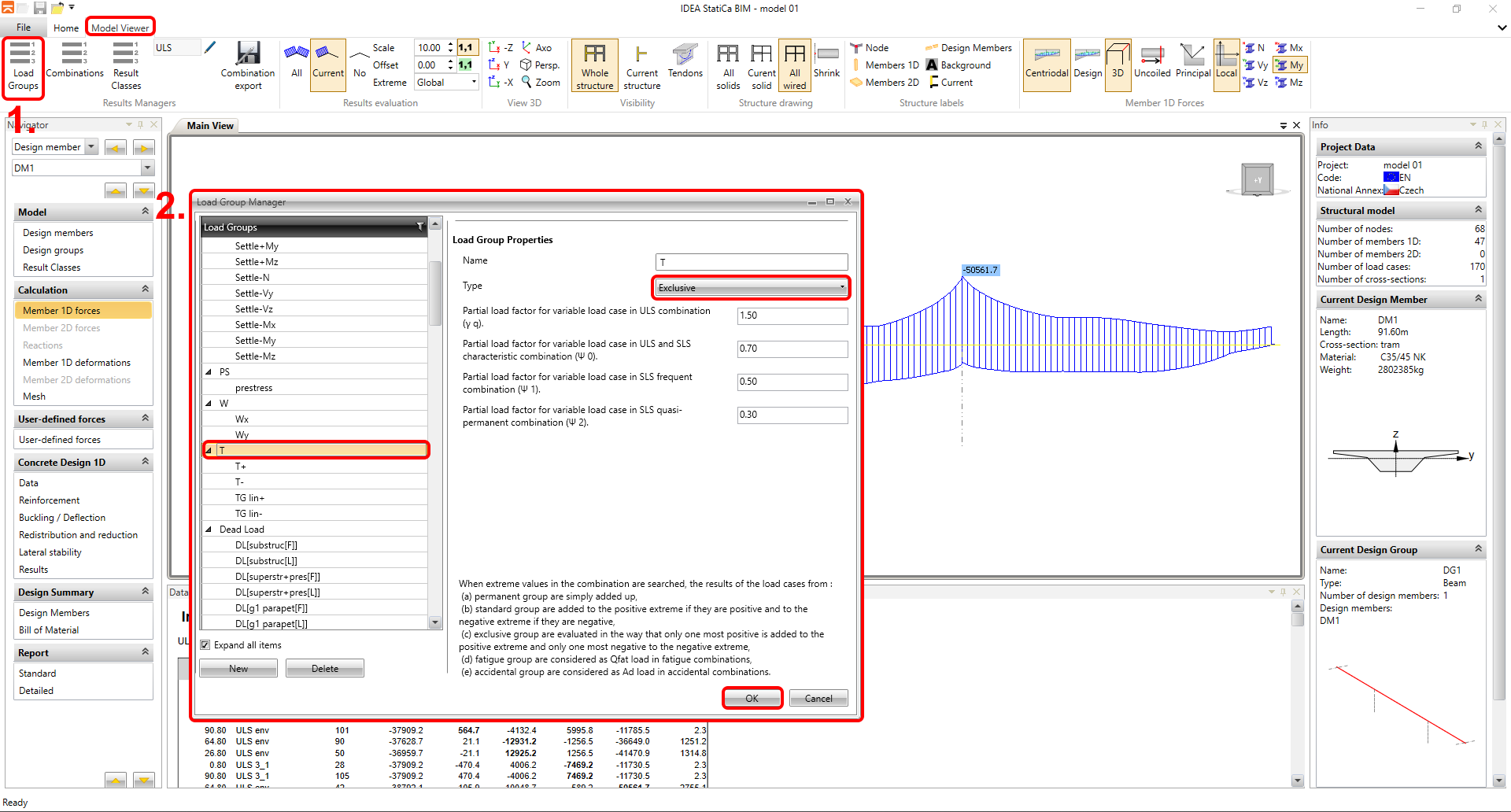This screenshot has width=1511, height=812.
Task: Toggle the My internal force display
Action: (x=1289, y=65)
